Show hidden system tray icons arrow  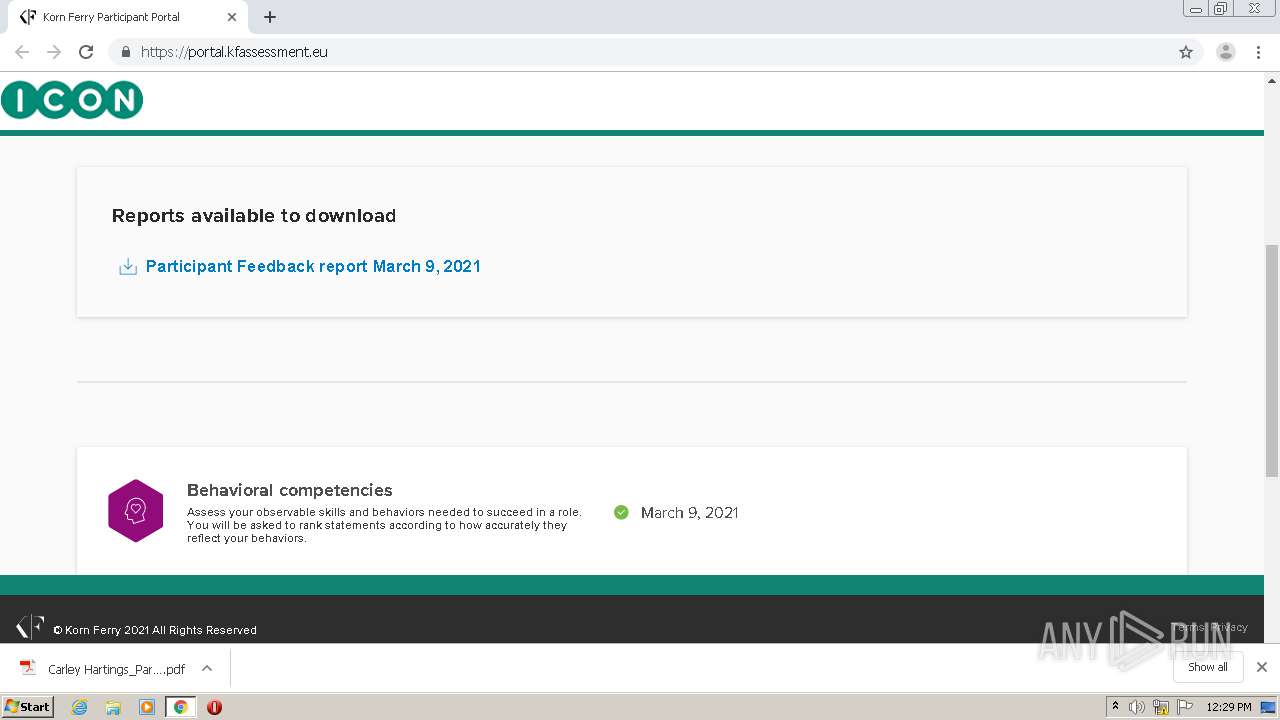[1115, 707]
